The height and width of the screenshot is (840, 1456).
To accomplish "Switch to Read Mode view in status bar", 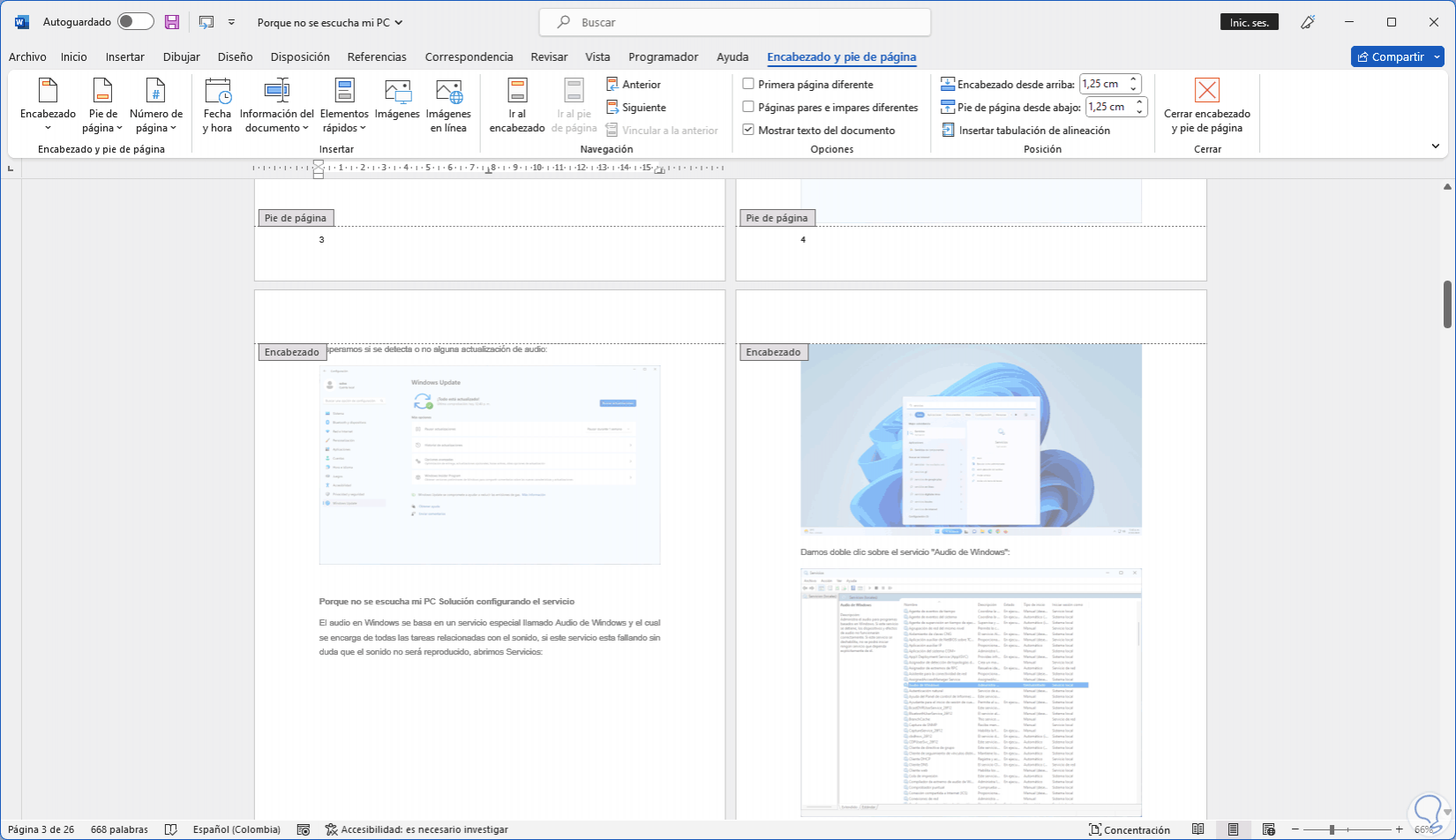I will (1197, 829).
